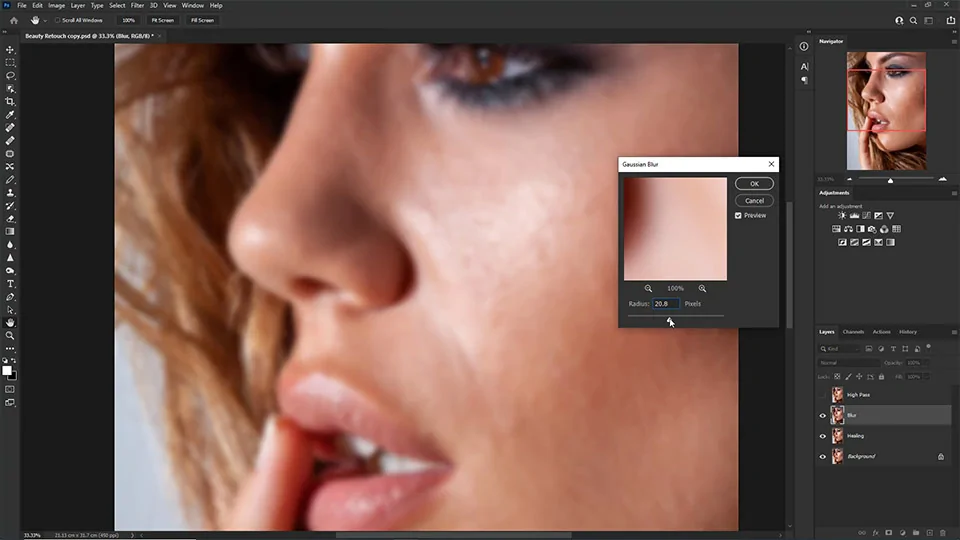960x540 pixels.
Task: Open the Image menu
Action: point(56,6)
